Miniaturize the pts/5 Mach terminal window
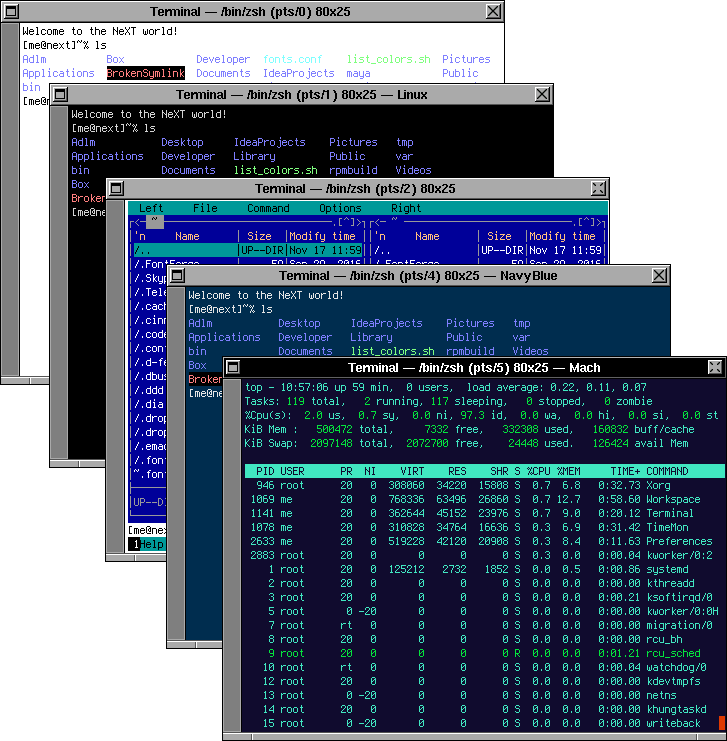The image size is (727, 741). coord(233,367)
